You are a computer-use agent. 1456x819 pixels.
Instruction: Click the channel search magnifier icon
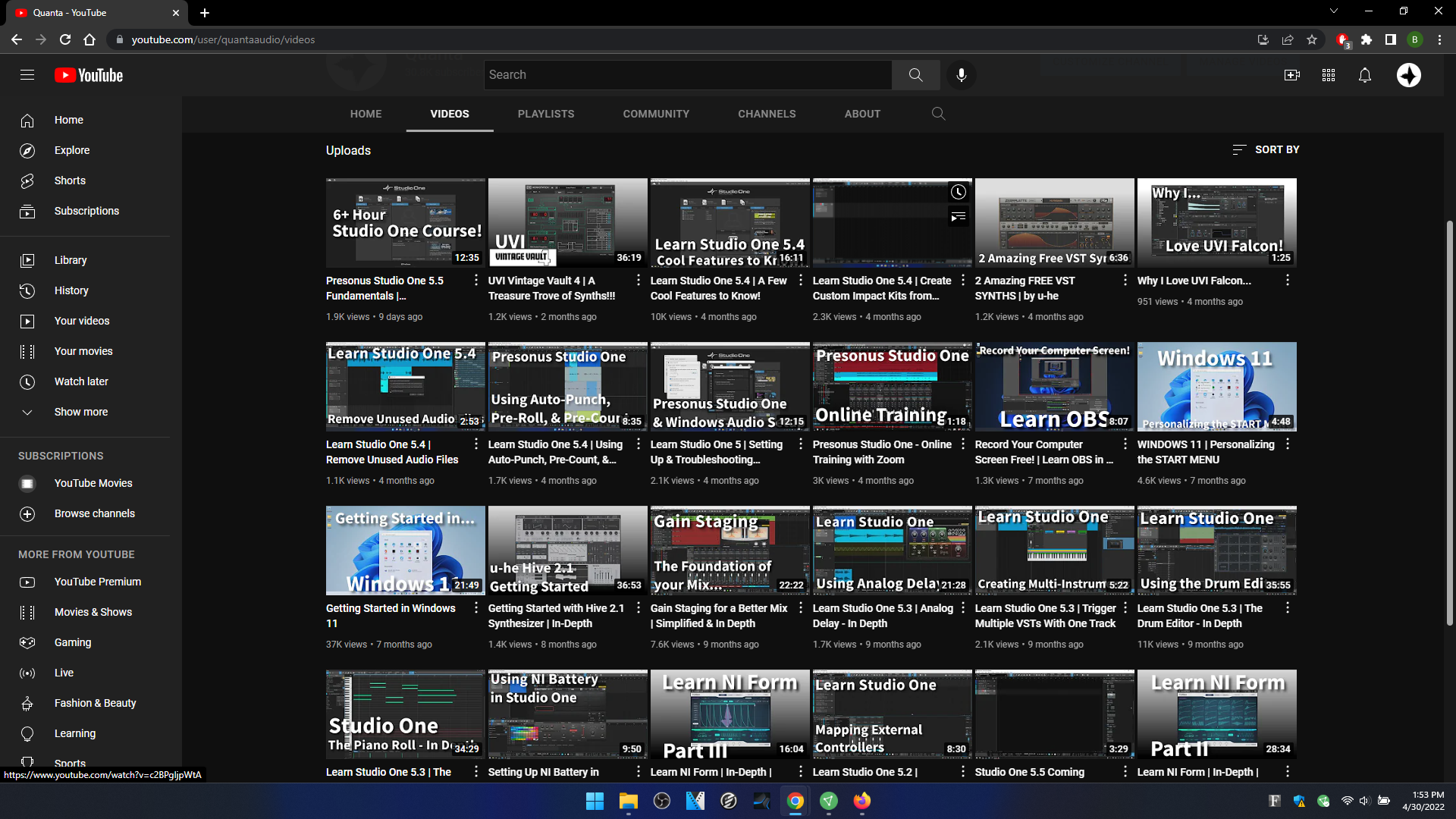(x=938, y=114)
